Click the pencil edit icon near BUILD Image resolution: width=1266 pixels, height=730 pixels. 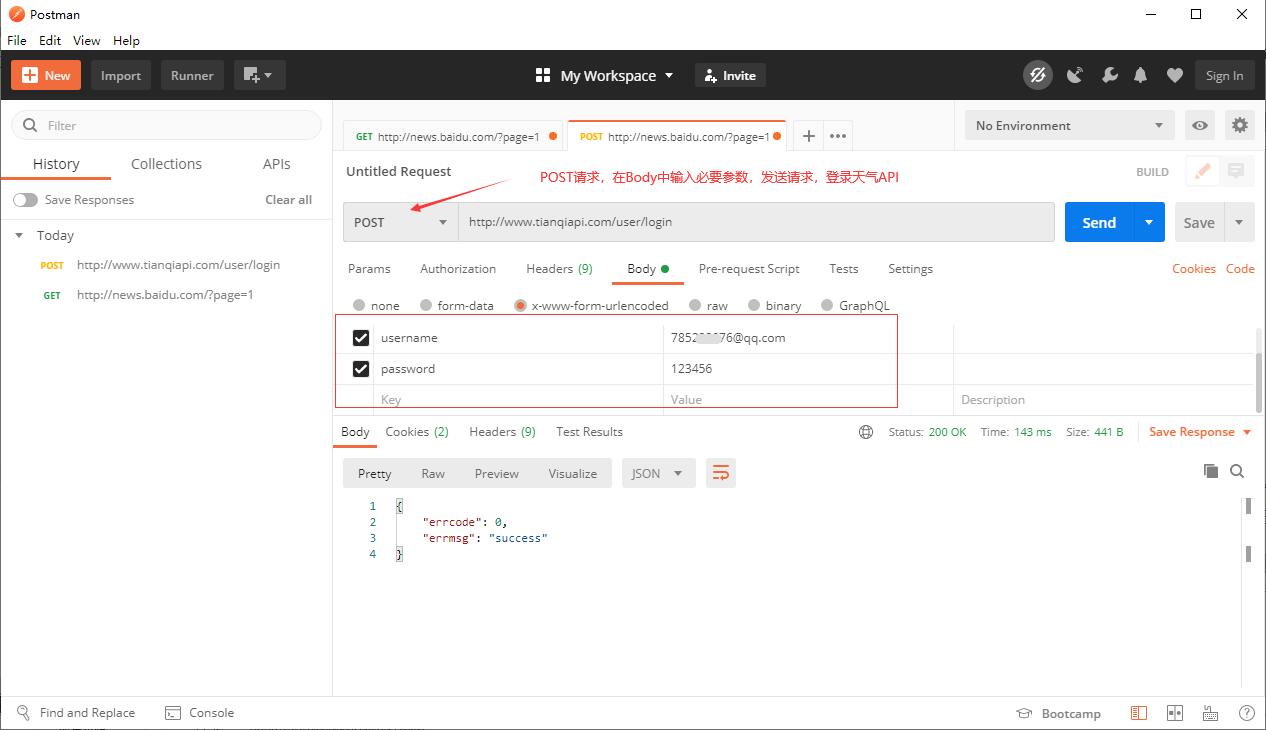1203,171
